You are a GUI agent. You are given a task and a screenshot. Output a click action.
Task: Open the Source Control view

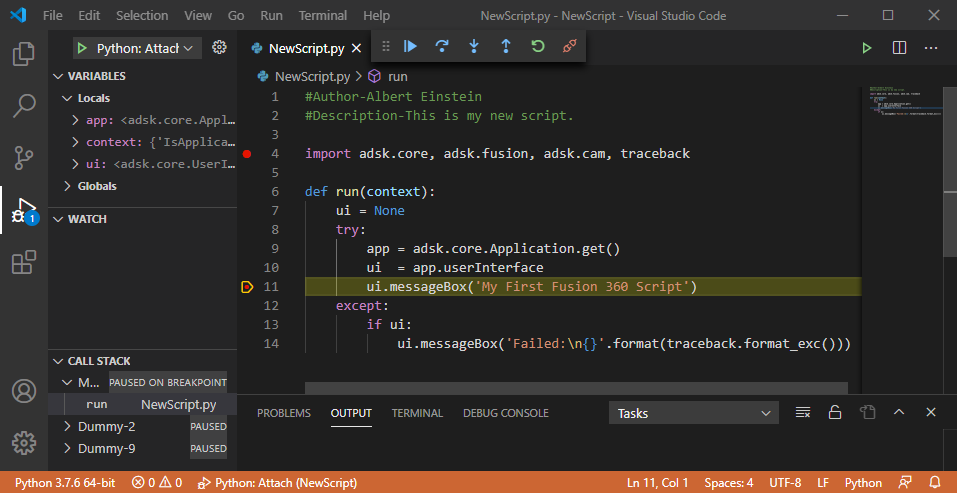tap(24, 157)
